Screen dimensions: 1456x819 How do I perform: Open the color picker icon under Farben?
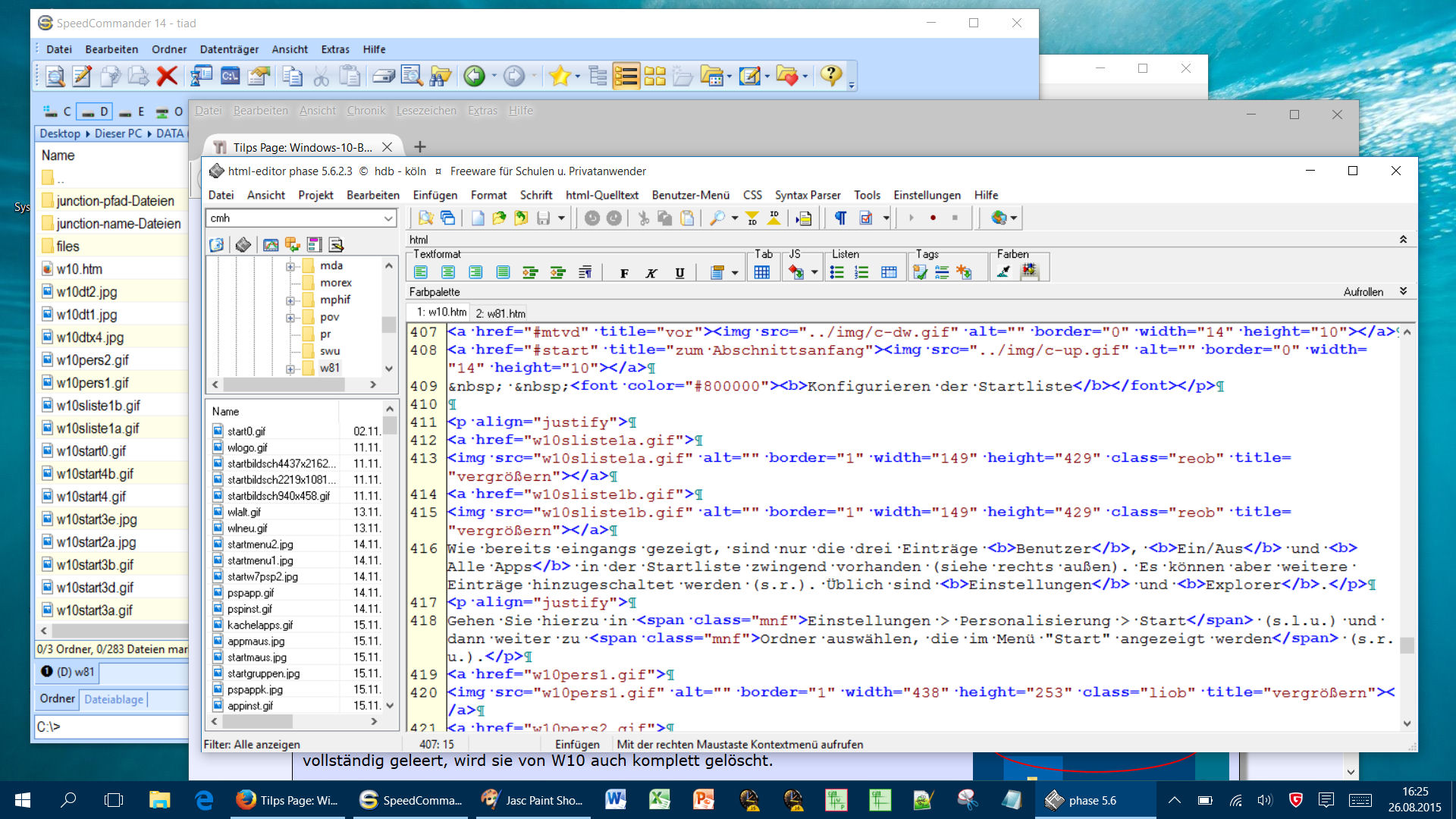tap(1003, 272)
